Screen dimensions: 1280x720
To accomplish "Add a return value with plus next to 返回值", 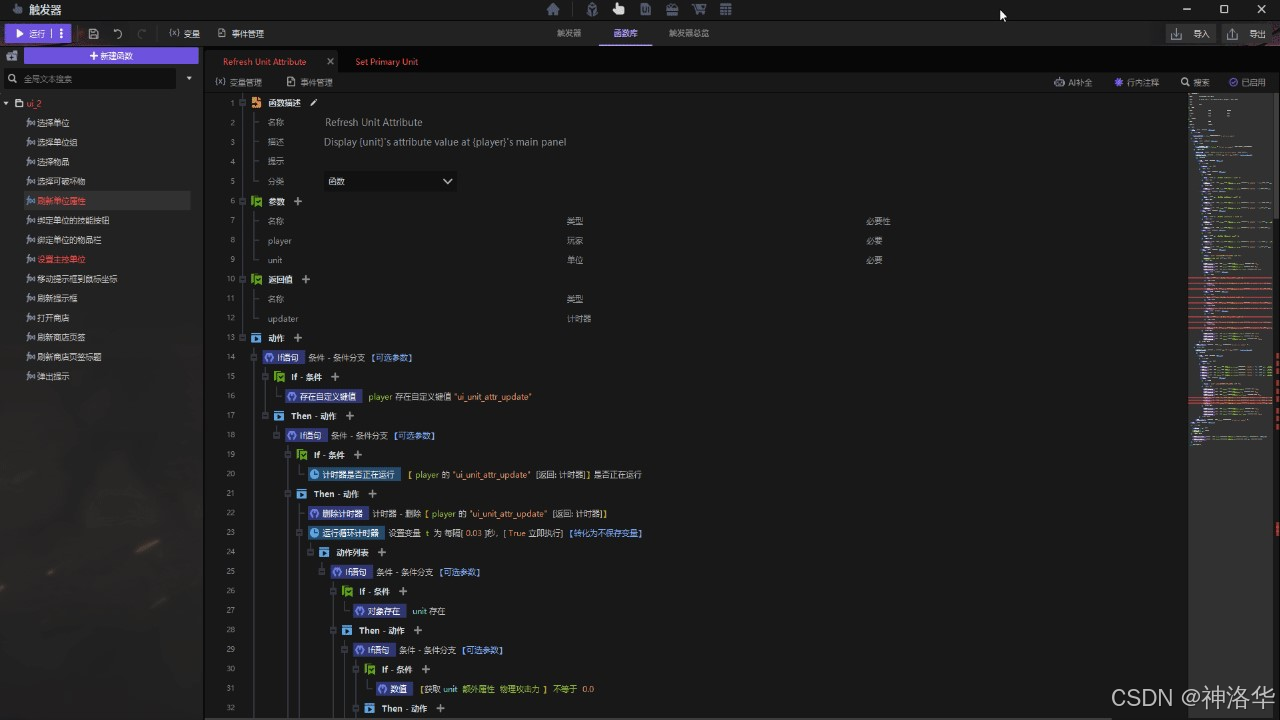I will [x=306, y=279].
